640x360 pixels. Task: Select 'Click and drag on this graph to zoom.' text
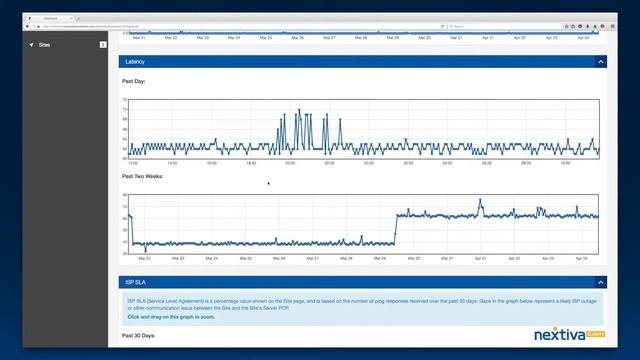(x=171, y=317)
